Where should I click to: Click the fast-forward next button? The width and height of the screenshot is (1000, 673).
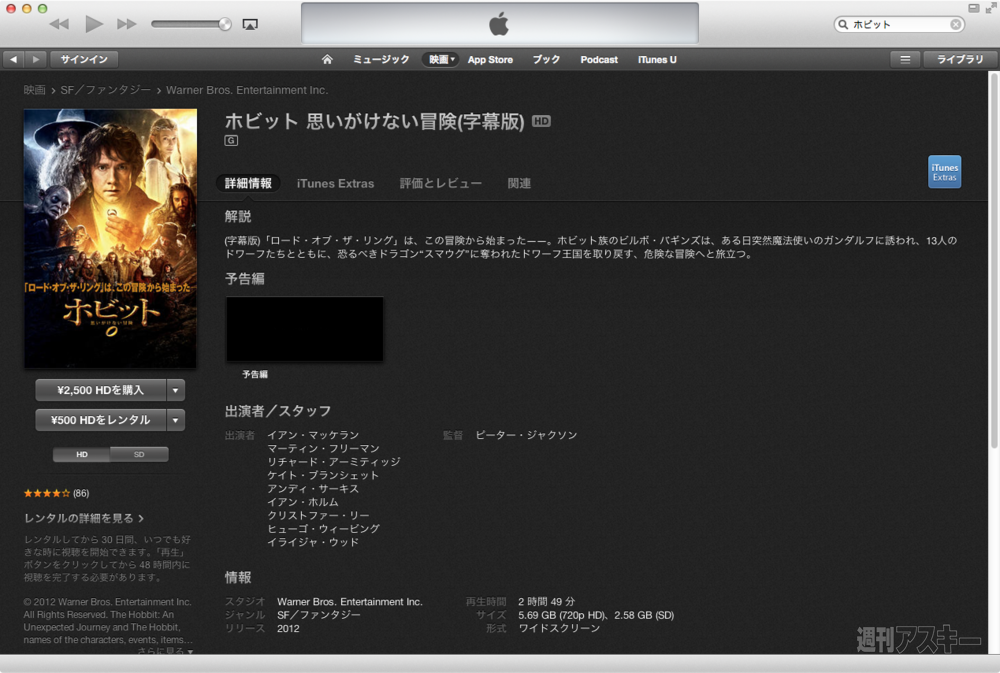(126, 24)
